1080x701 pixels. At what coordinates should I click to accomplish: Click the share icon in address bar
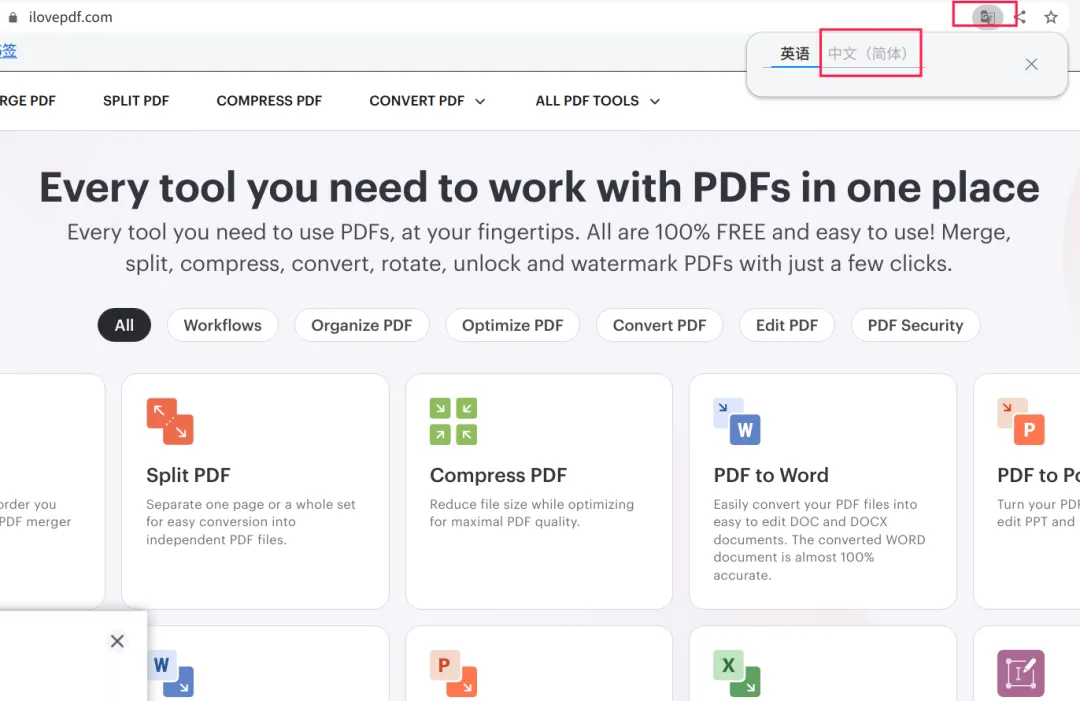pos(1021,17)
